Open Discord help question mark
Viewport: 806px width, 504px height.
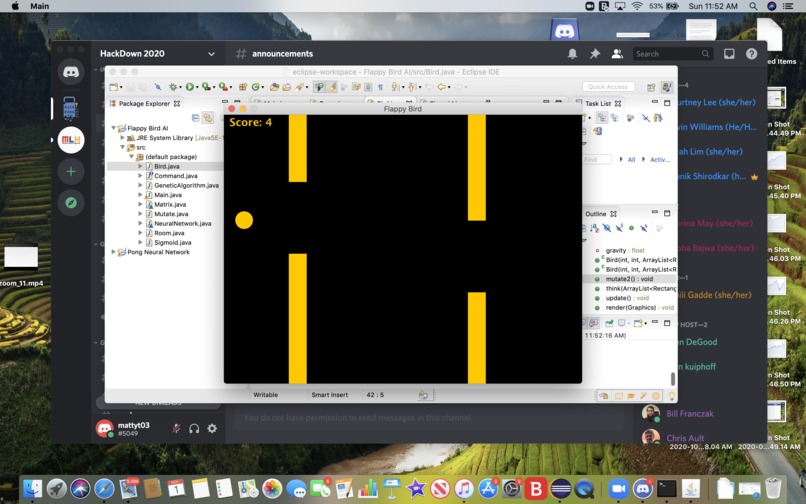752,53
